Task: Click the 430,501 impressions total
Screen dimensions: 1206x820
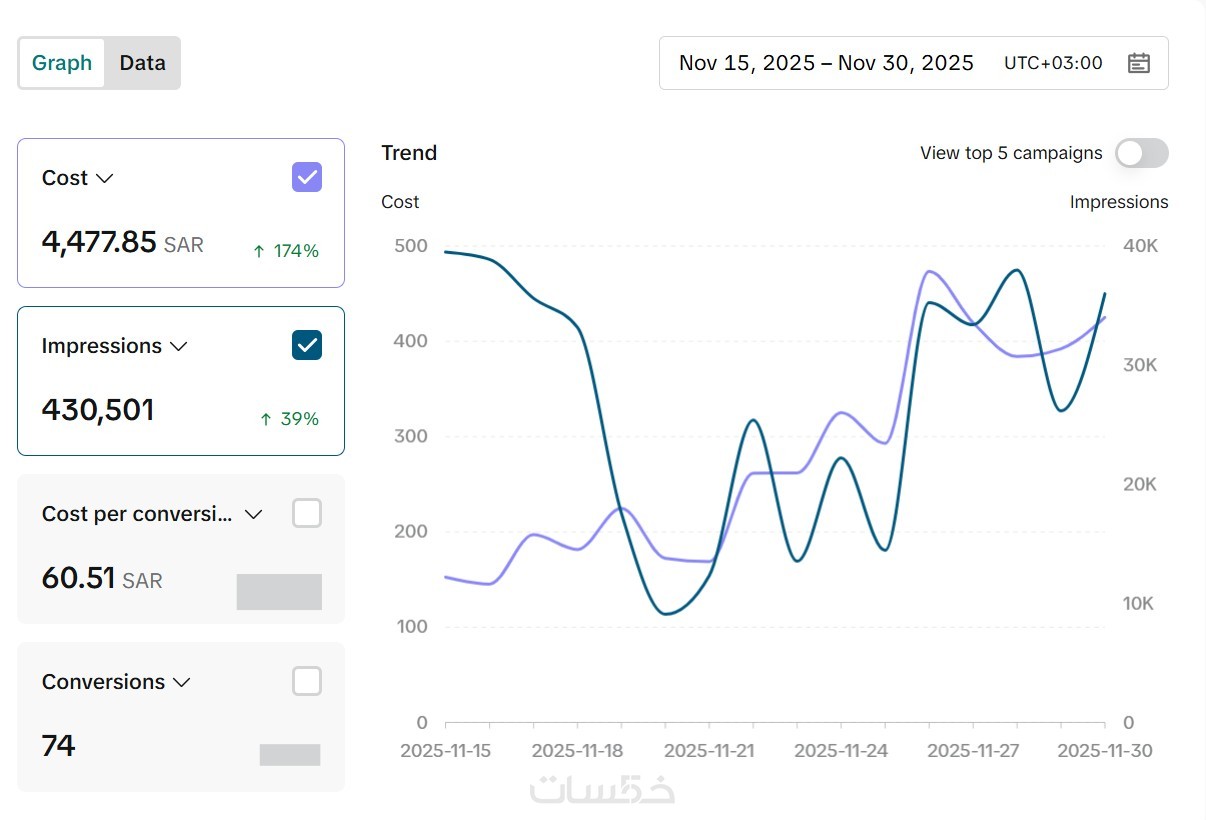Action: 98,410
